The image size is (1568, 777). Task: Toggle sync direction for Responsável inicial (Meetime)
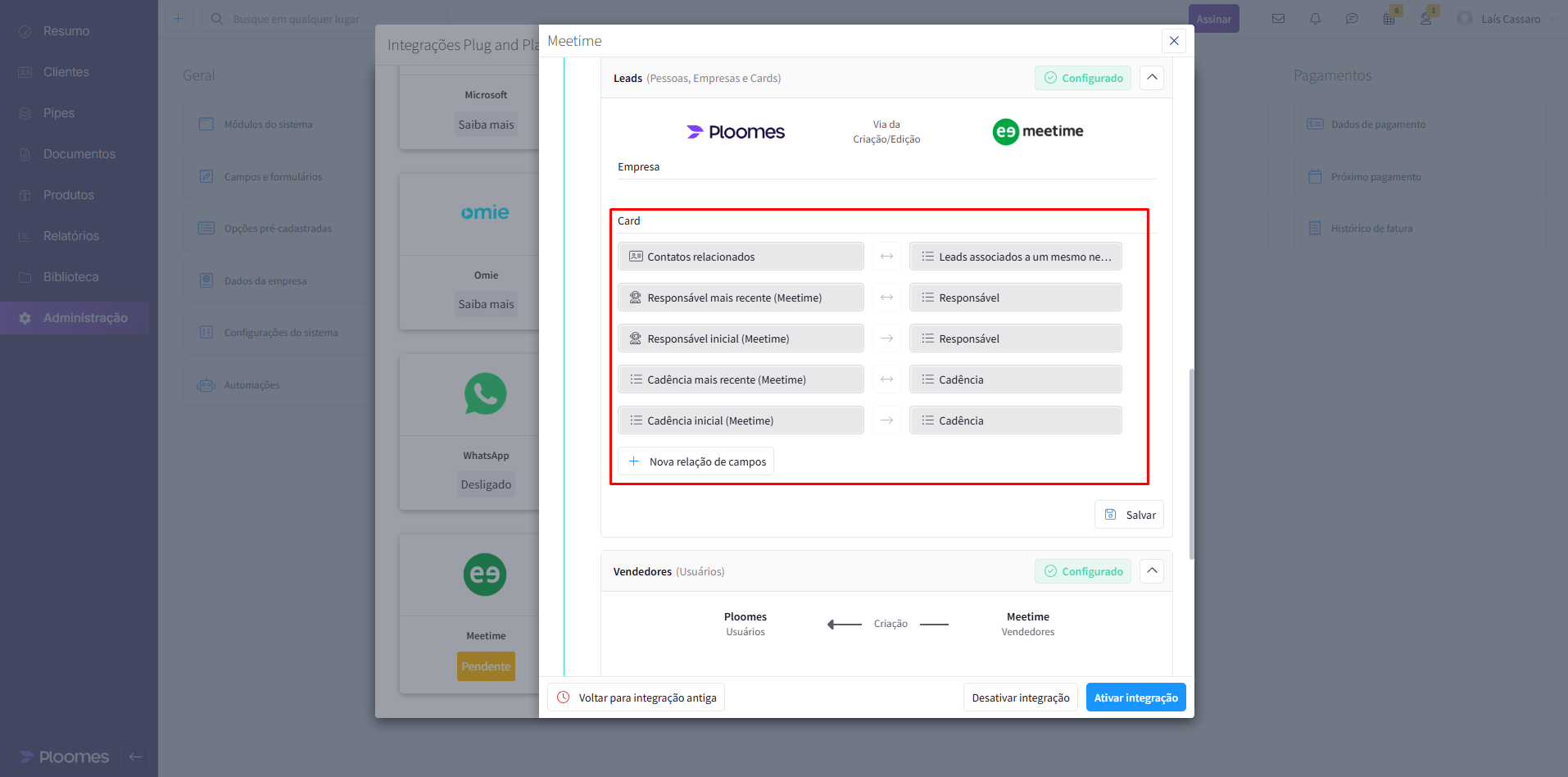[x=886, y=339]
